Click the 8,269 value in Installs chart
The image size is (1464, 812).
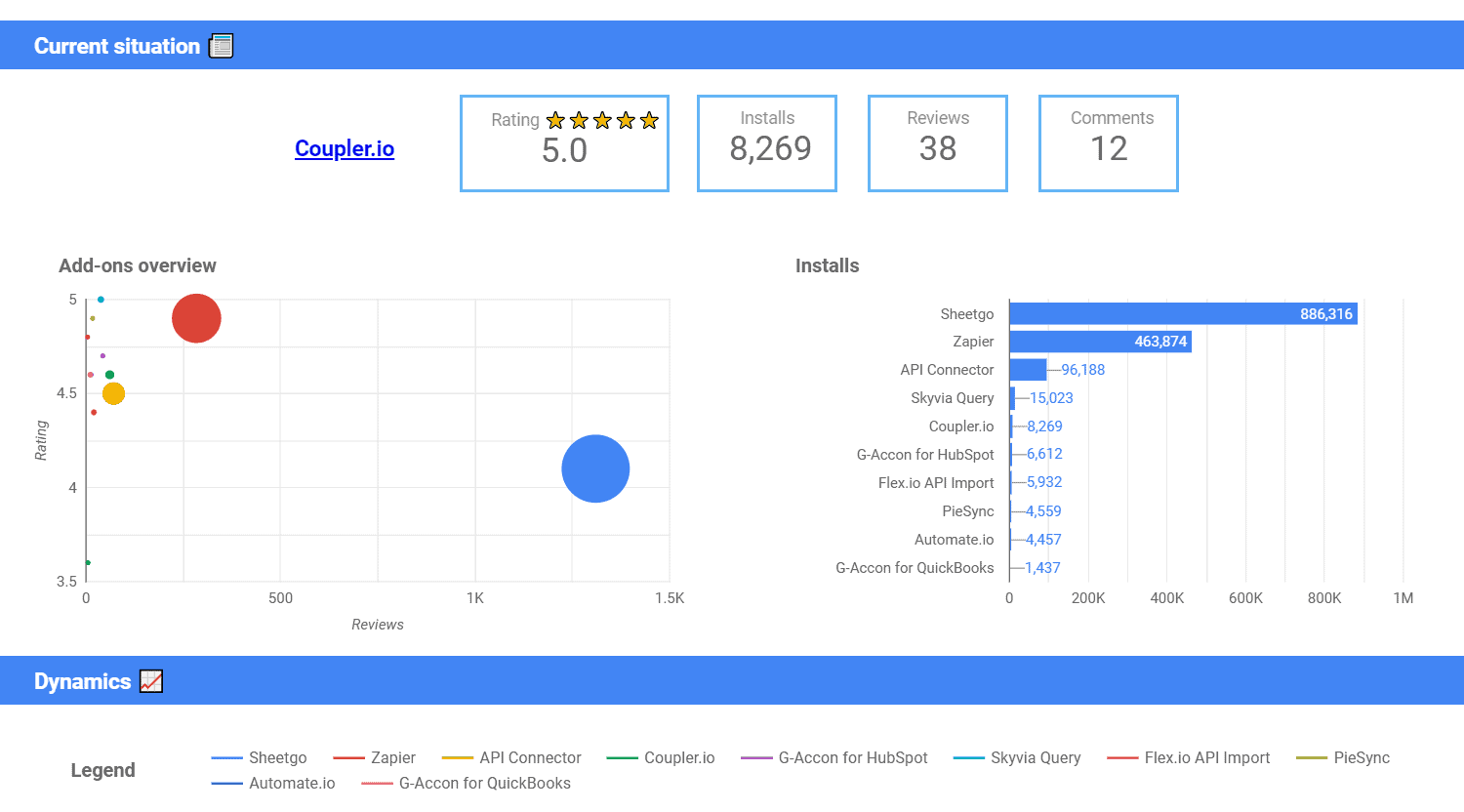1044,426
